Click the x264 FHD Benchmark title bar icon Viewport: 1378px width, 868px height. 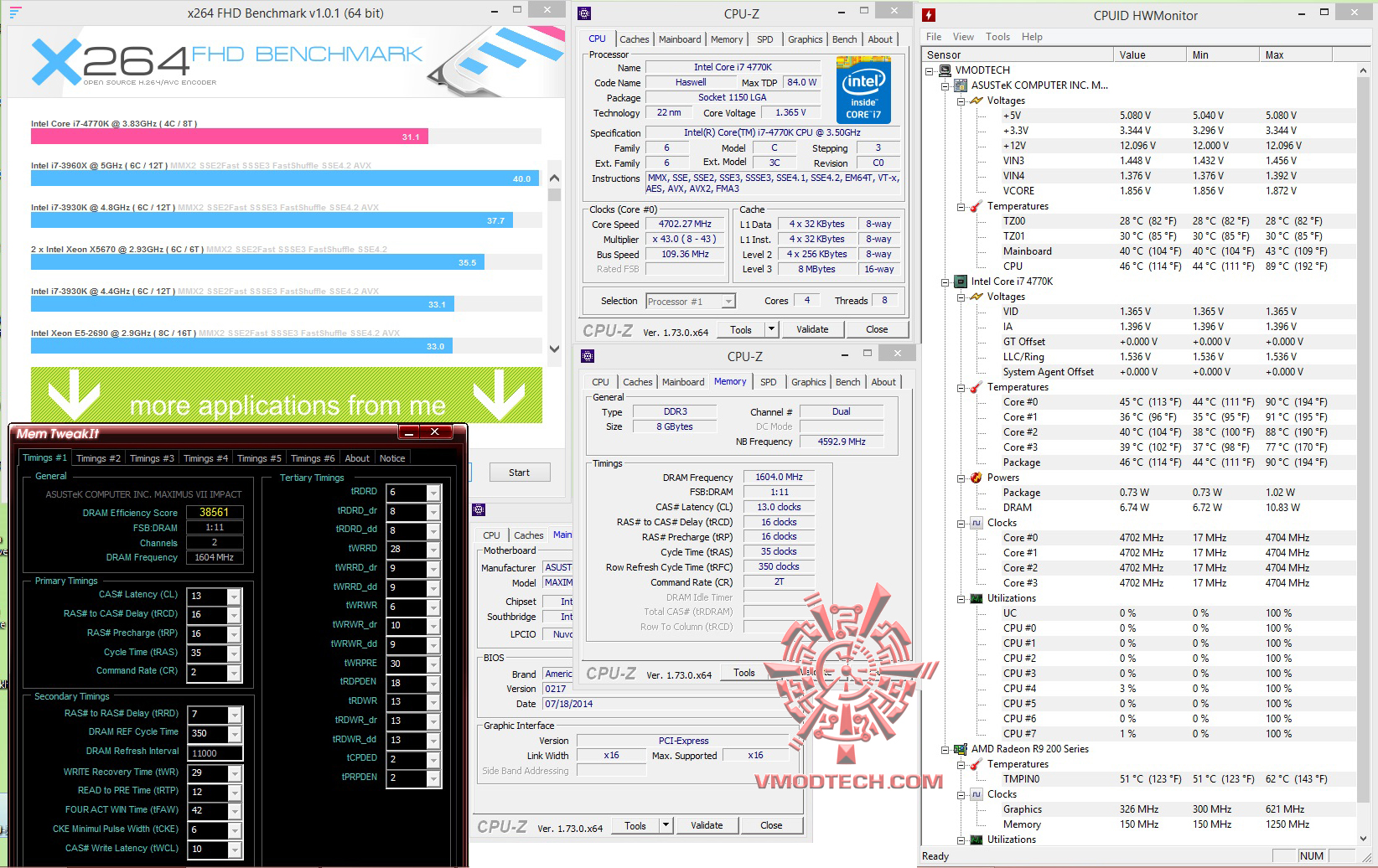[x=15, y=13]
